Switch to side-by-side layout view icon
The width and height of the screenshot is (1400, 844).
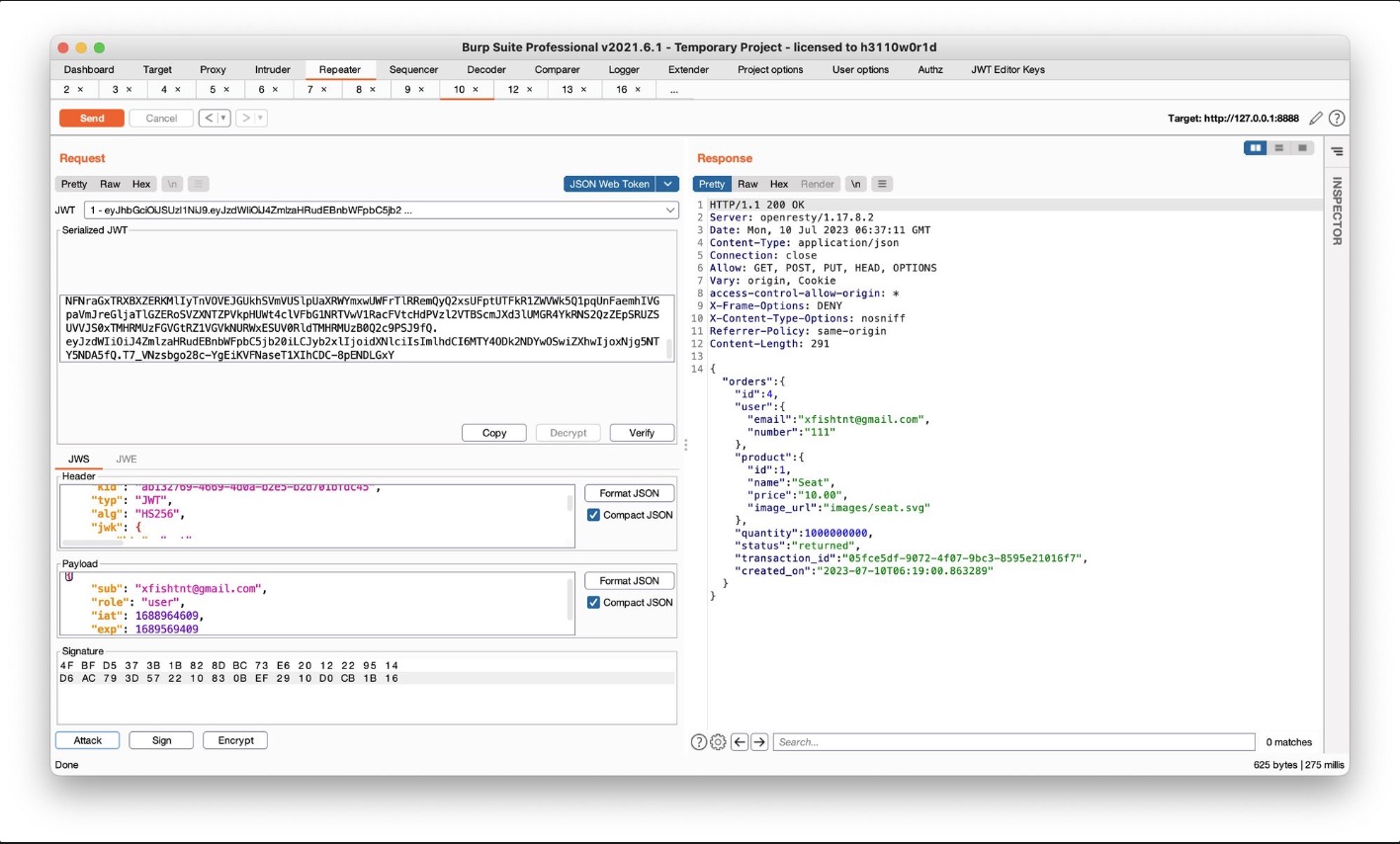(x=1255, y=148)
